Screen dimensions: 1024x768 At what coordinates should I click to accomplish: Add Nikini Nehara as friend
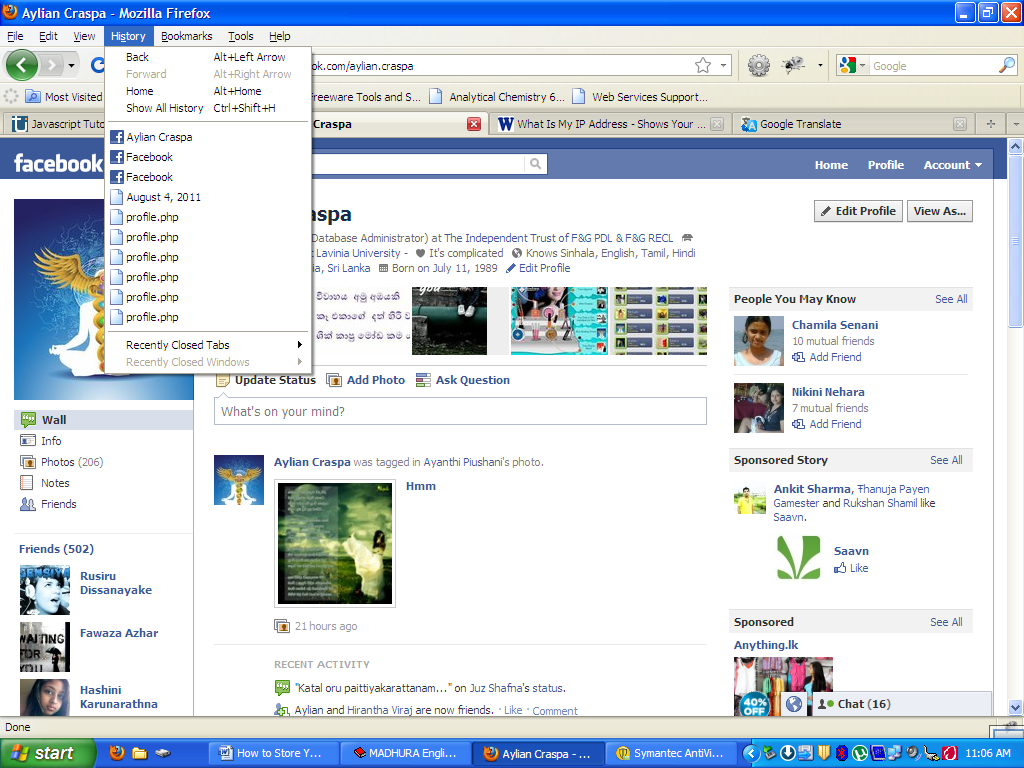coord(827,424)
